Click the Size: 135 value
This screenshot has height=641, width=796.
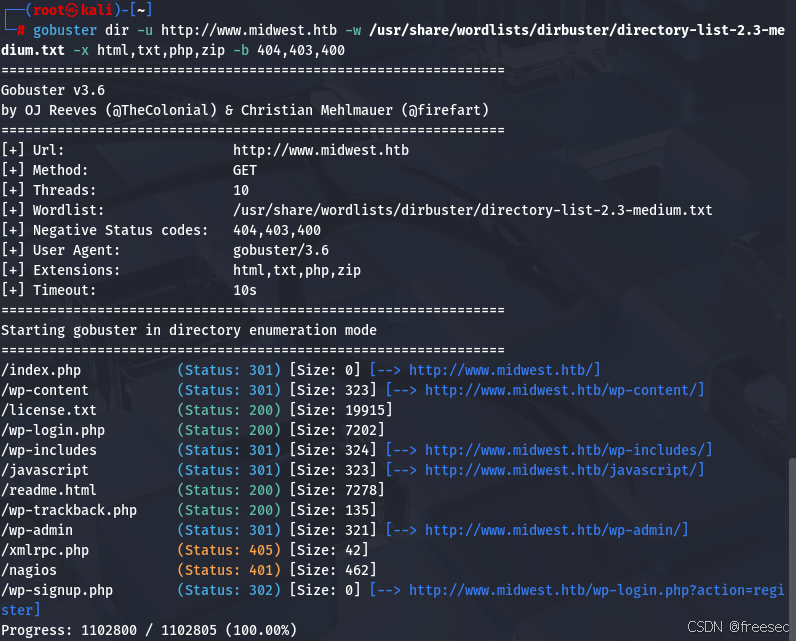pos(333,510)
